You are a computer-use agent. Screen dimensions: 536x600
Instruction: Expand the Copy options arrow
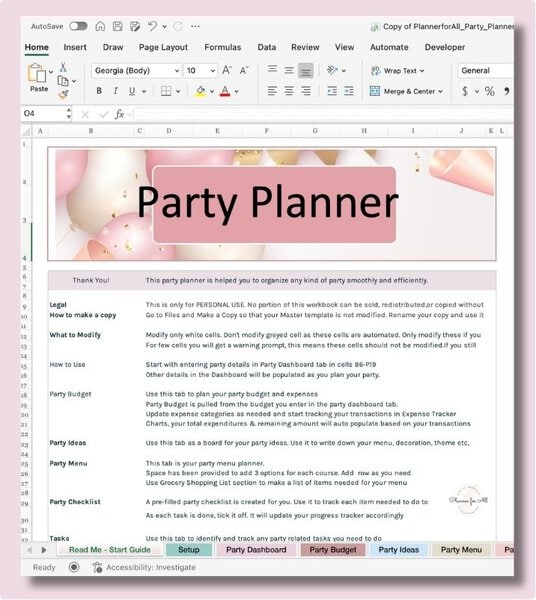(74, 81)
